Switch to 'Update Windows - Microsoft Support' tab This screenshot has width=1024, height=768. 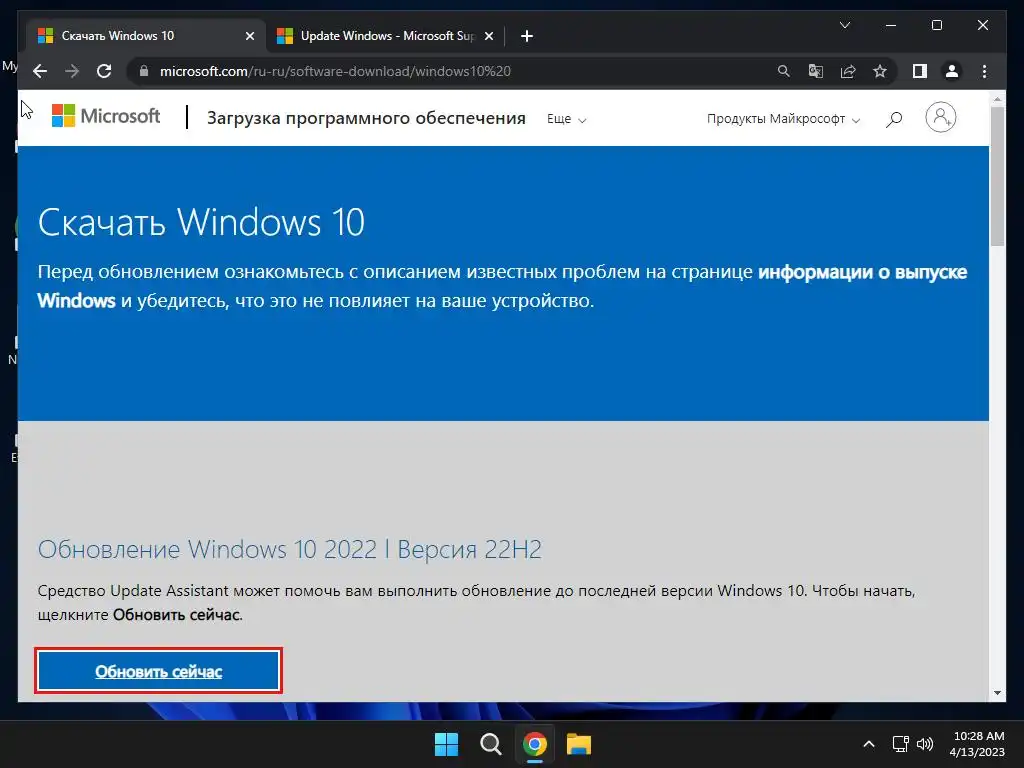pyautogui.click(x=385, y=36)
